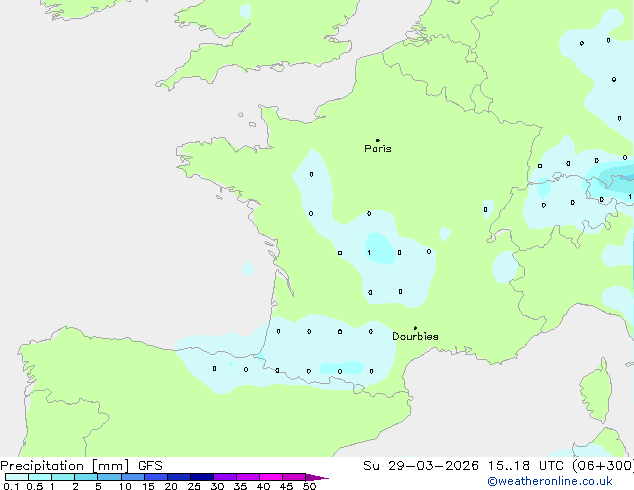Click the purple arrow ending the legend
The image size is (634, 490).
point(317,477)
